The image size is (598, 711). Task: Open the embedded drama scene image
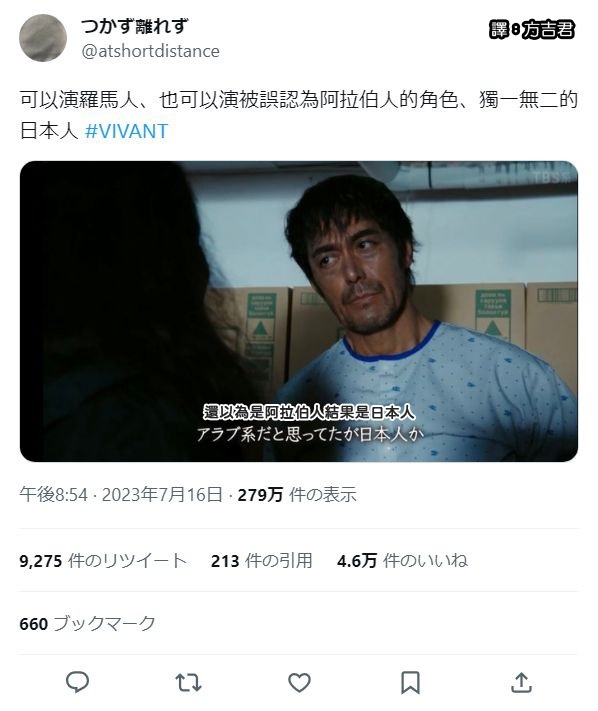299,311
